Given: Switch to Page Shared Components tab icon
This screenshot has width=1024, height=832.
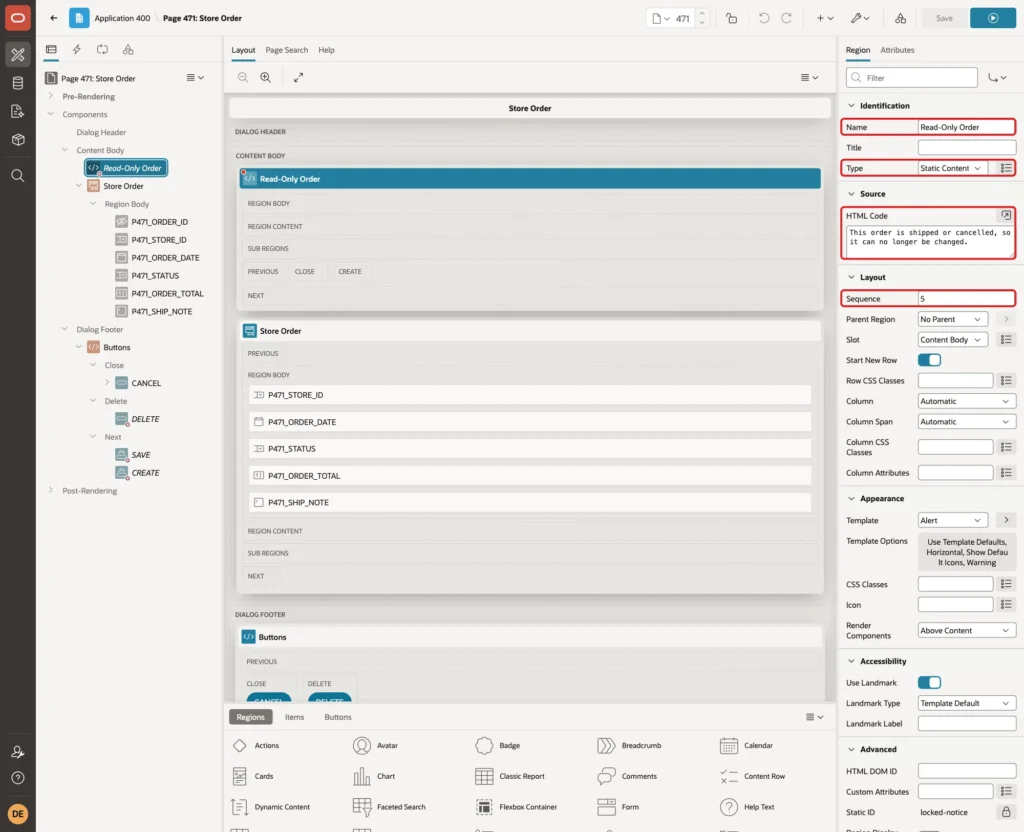Looking at the screenshot, I should point(128,50).
